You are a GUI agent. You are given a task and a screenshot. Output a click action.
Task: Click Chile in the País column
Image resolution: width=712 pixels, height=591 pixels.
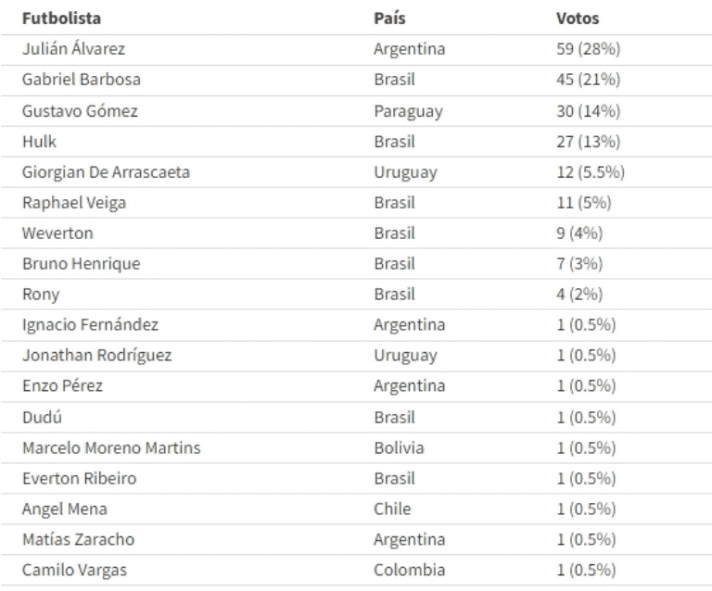pos(392,509)
